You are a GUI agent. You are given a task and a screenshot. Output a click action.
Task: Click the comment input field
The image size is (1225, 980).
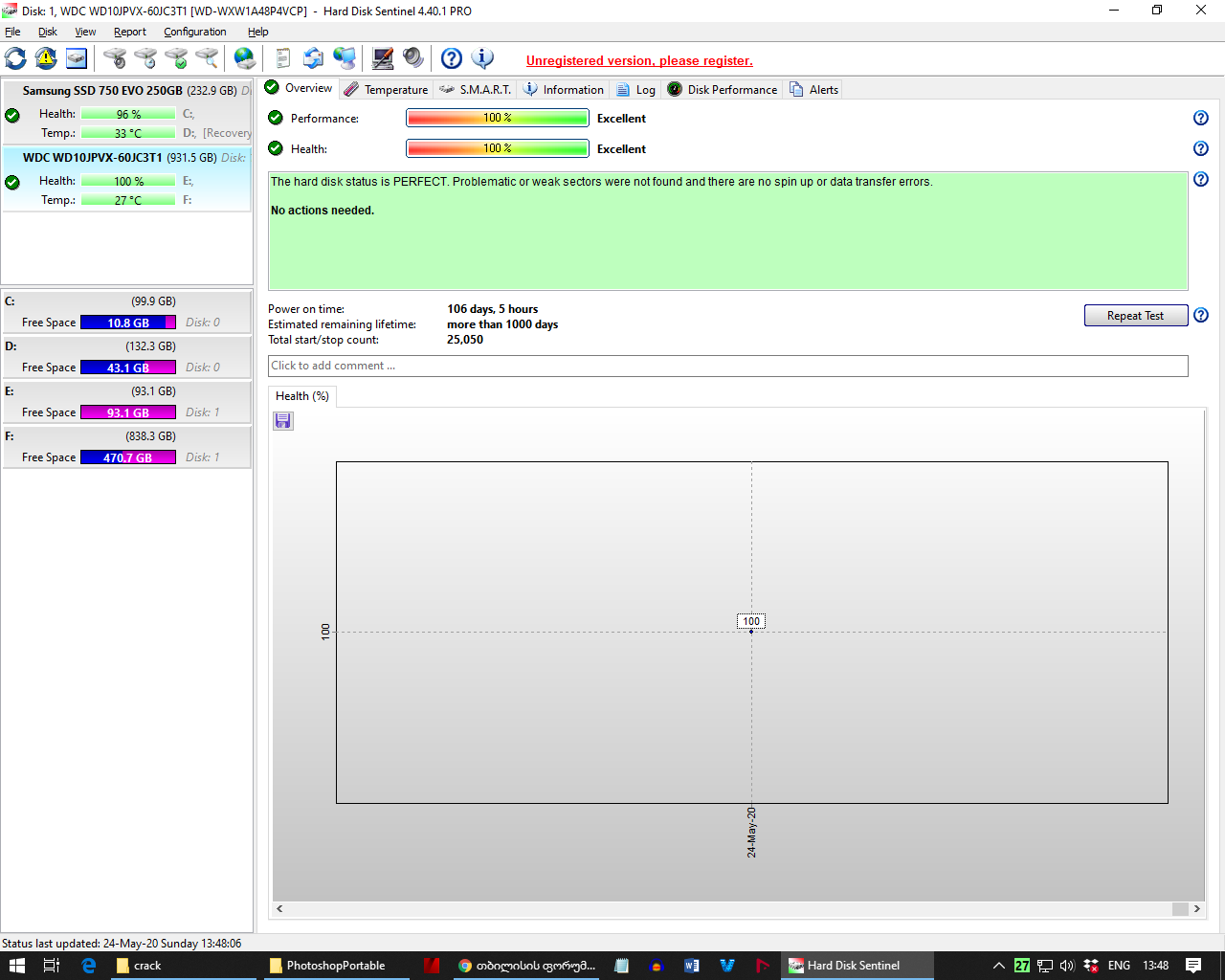(x=728, y=366)
